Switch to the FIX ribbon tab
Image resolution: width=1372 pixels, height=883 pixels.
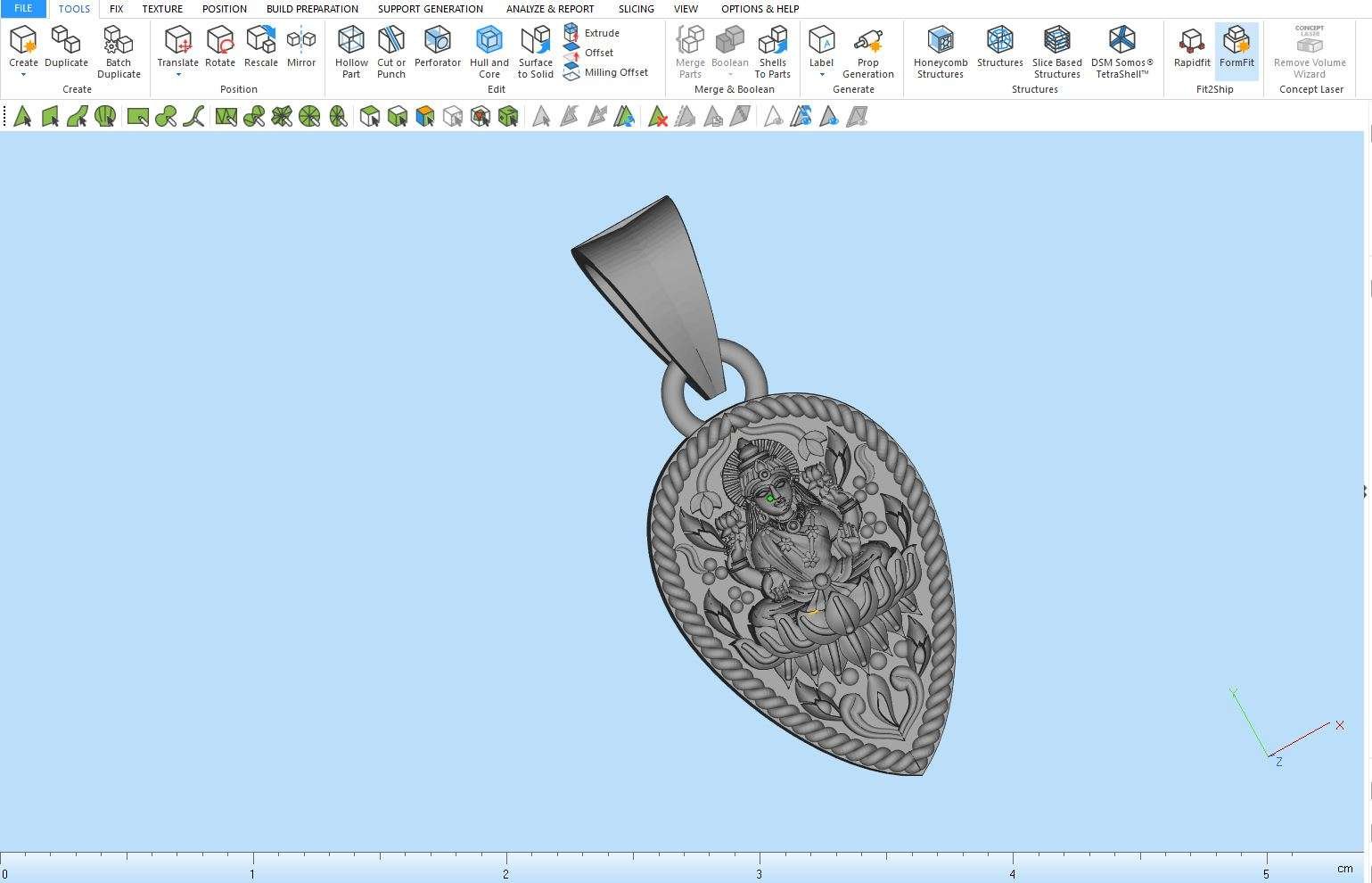[116, 9]
